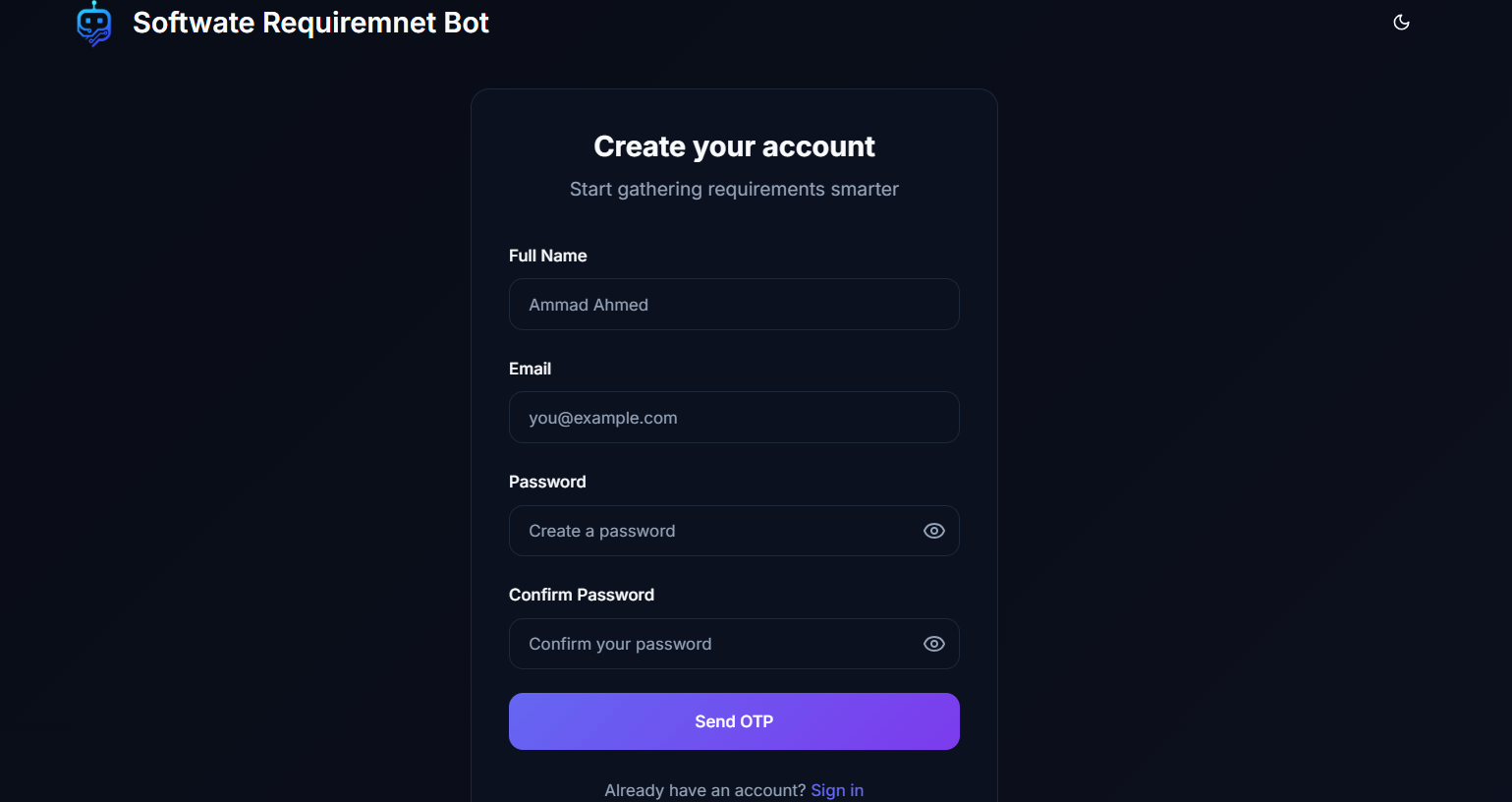Click the Full Name input field
Screen dimensions: 1512x802
[734, 304]
